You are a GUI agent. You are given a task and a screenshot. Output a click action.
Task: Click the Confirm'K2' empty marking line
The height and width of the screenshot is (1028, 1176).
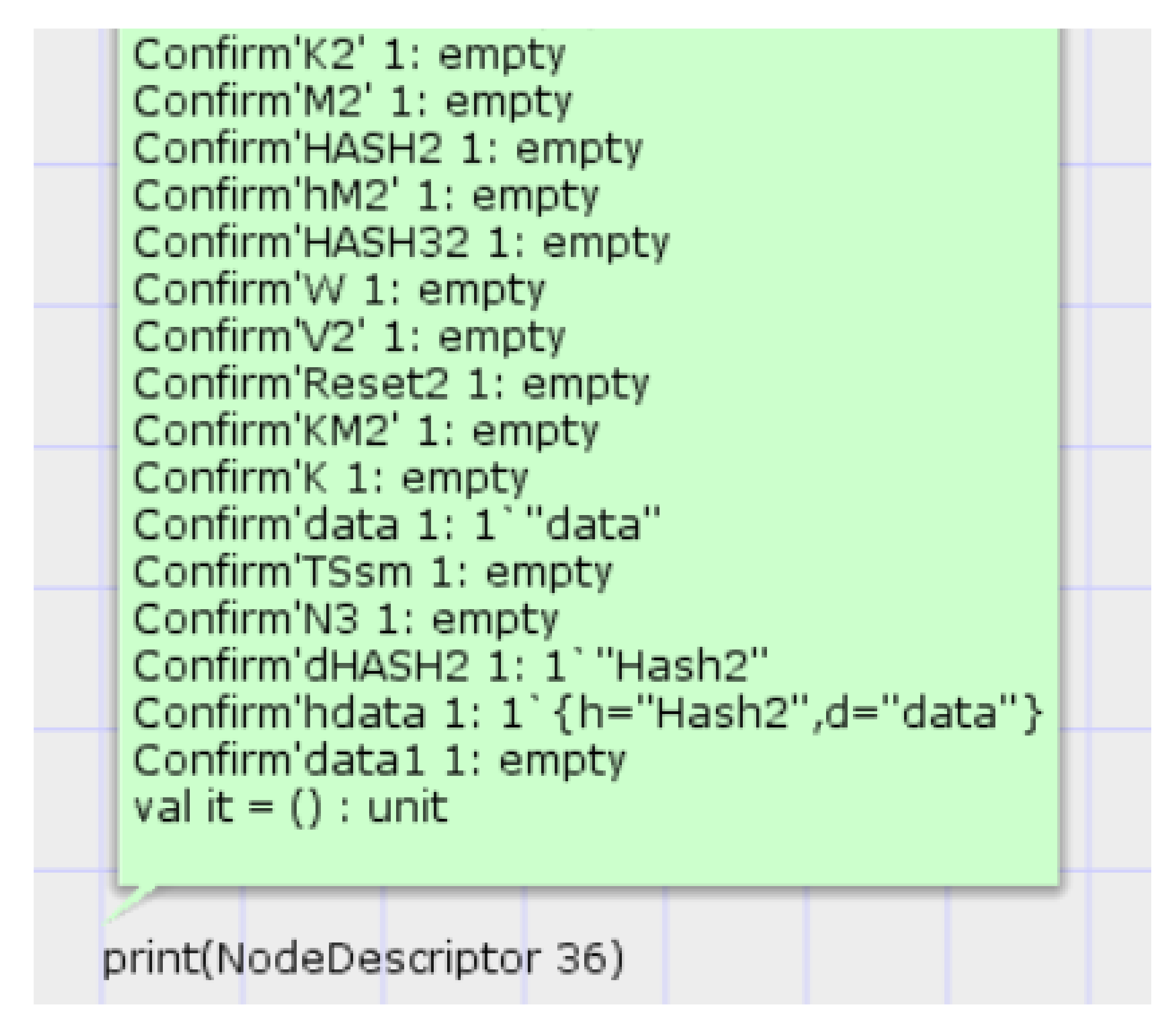pyautogui.click(x=349, y=55)
